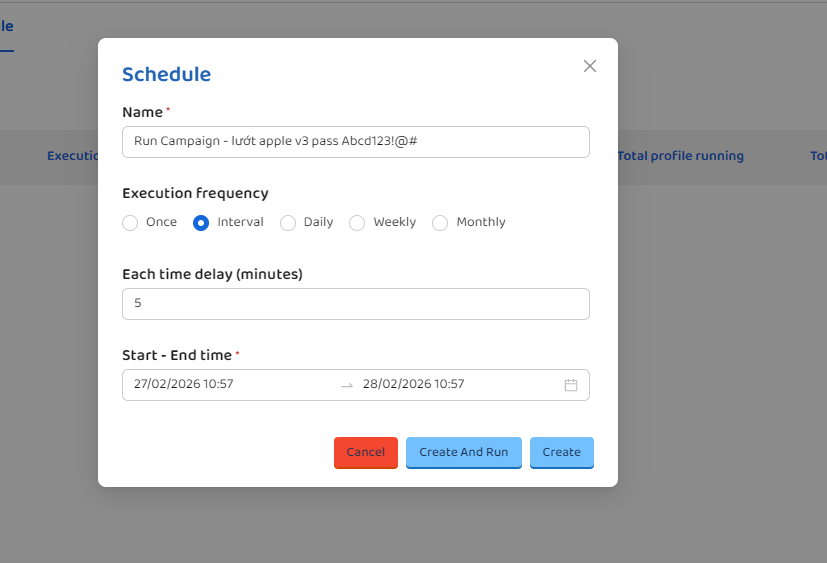Screen dimensions: 827x563
Task: Click the Create And Run button
Action: click(463, 452)
